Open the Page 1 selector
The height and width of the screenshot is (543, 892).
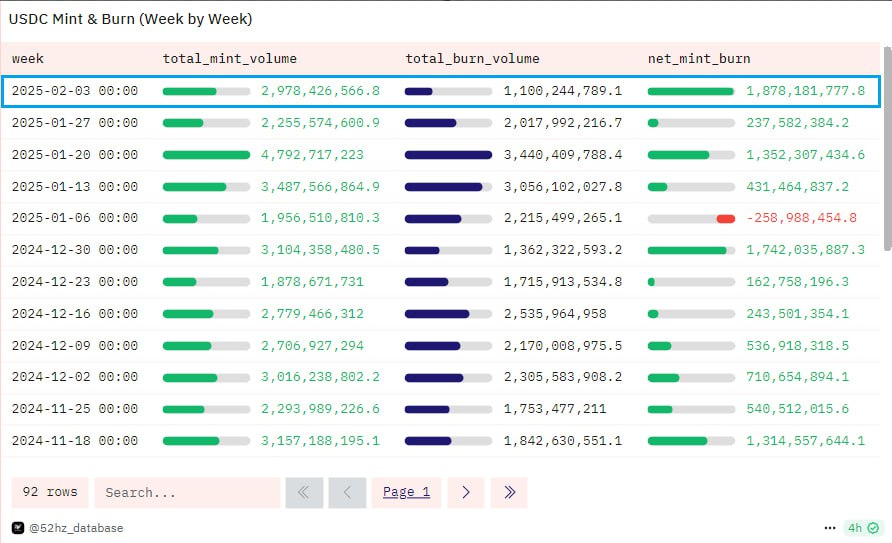click(406, 492)
